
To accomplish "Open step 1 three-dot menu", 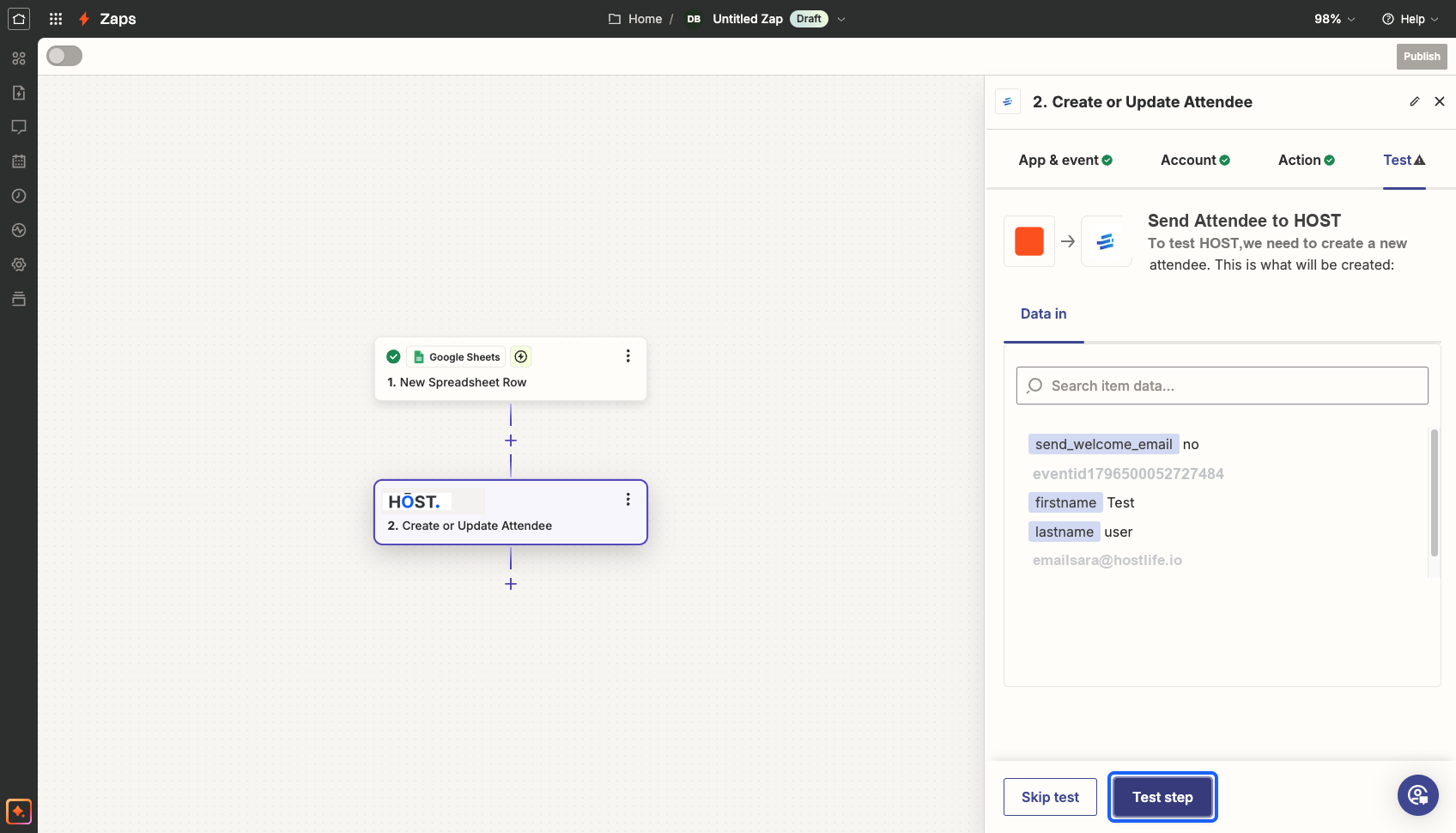I will click(628, 356).
